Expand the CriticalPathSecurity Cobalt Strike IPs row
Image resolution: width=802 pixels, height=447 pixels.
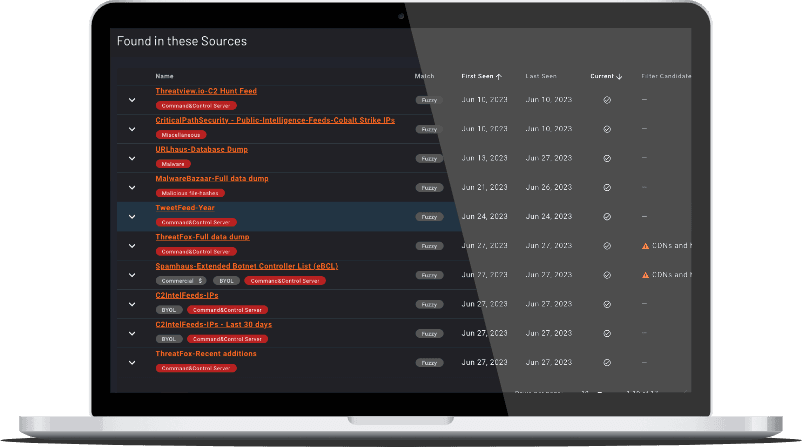point(132,129)
